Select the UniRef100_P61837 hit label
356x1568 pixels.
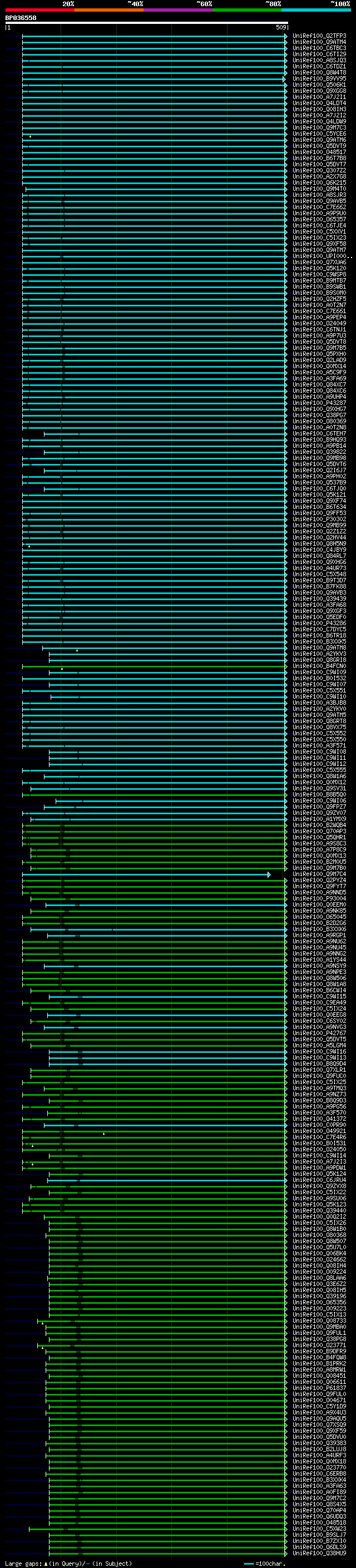[319, 1388]
